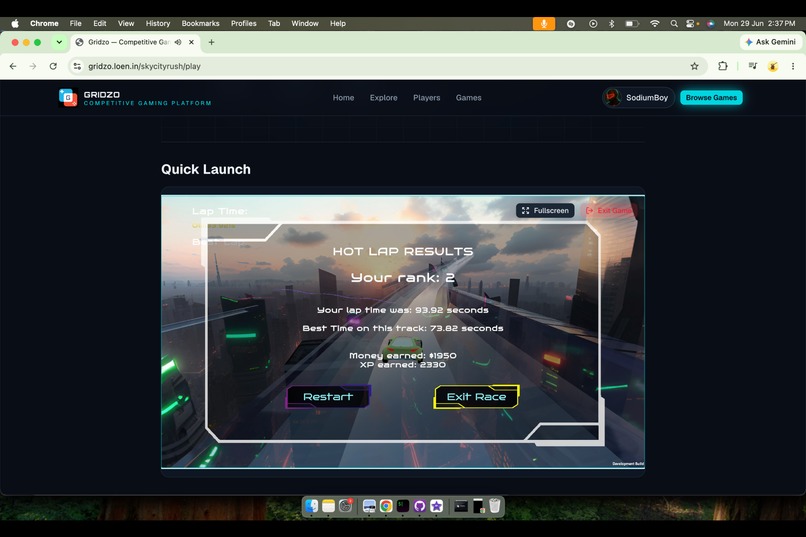Open the File menu
Screen dimensions: 806x537
coord(76,24)
